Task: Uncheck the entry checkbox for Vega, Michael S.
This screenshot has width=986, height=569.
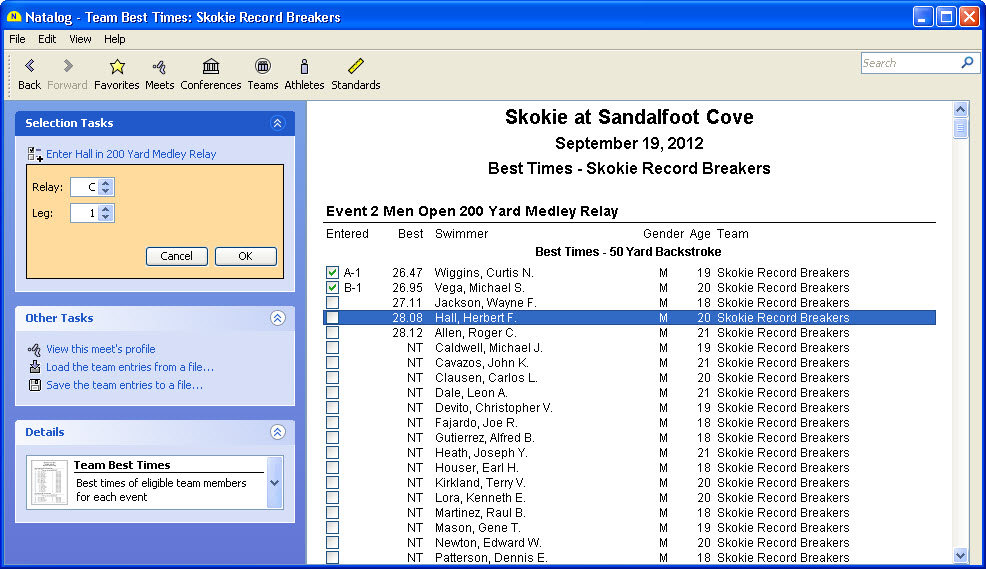Action: click(332, 288)
